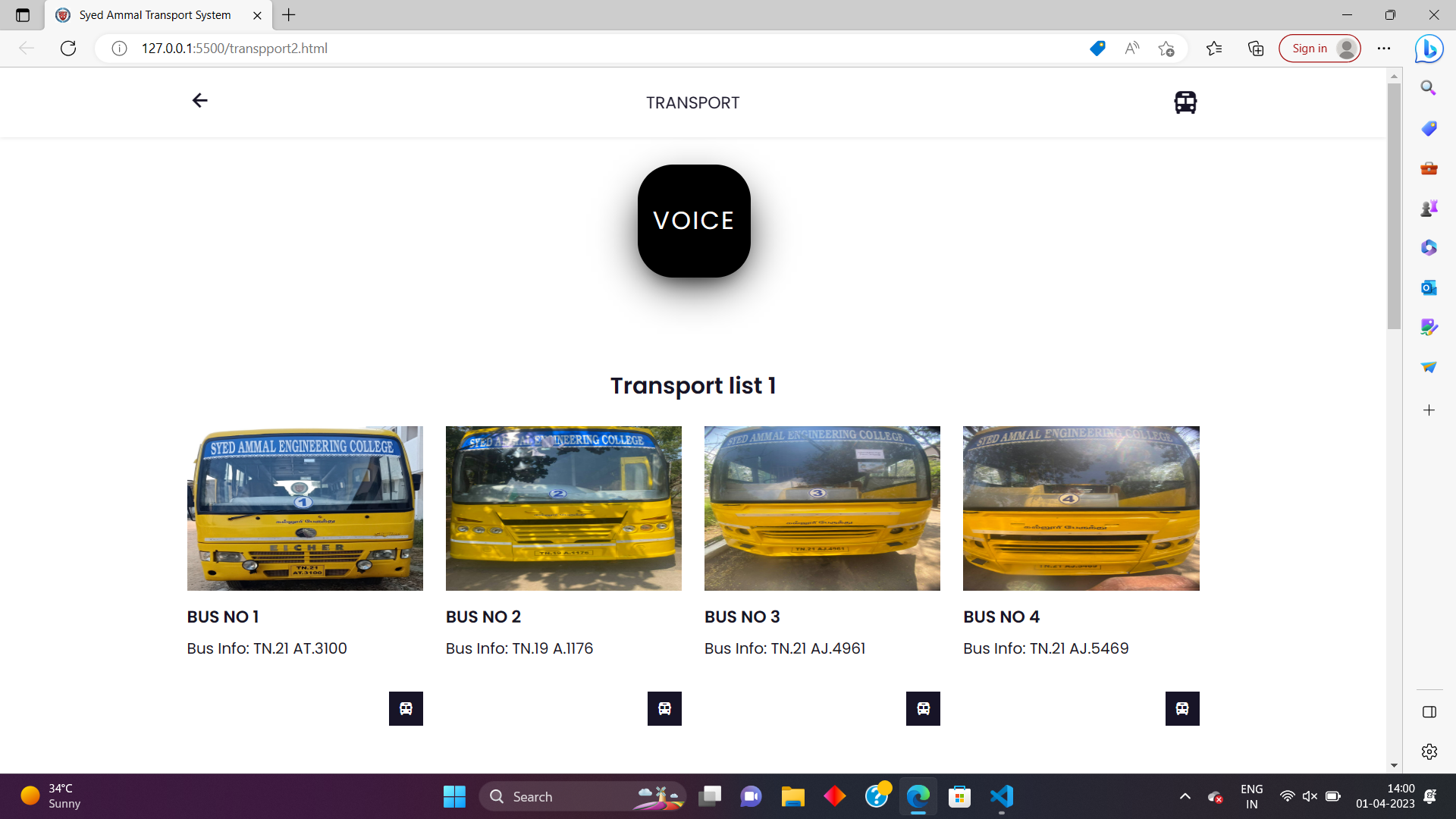This screenshot has height=819, width=1456.
Task: Click the 'BUS NO 1' heading
Action: click(223, 617)
